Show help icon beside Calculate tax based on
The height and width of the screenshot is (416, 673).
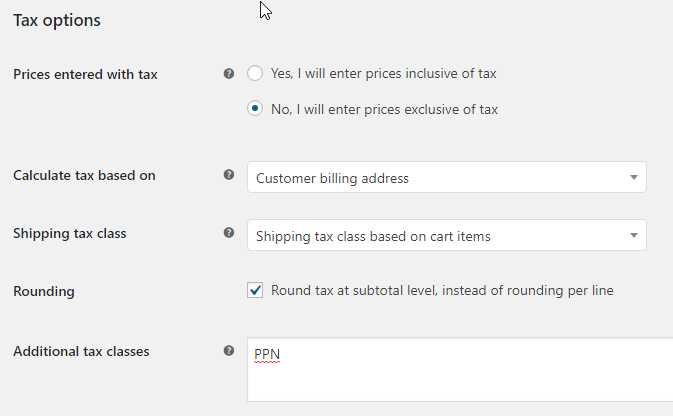(x=229, y=175)
